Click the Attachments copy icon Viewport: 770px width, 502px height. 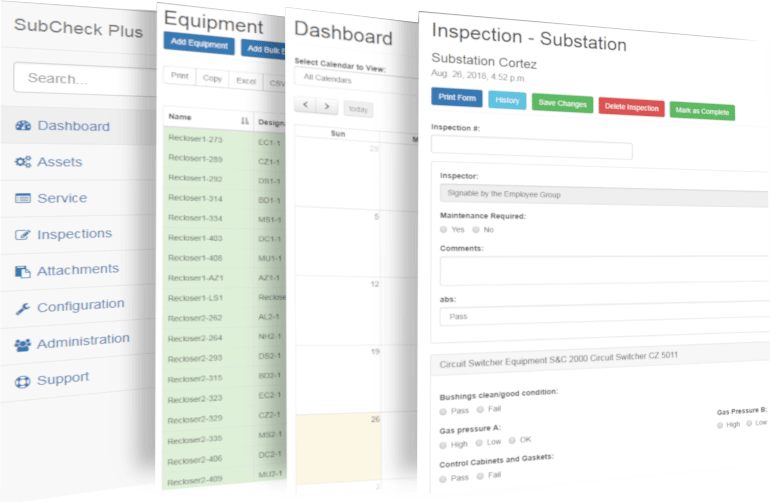23,271
